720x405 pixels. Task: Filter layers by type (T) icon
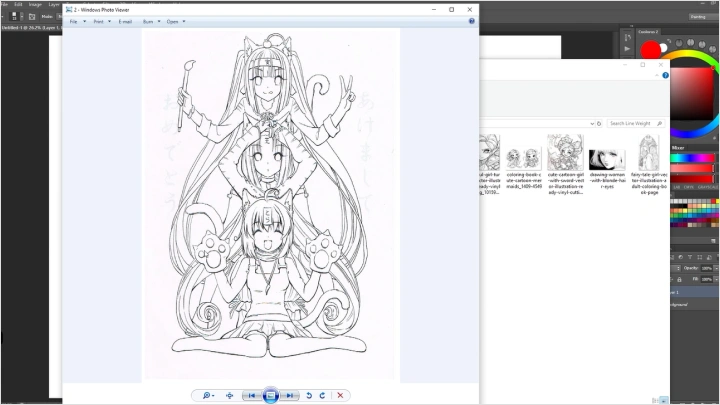(690, 257)
